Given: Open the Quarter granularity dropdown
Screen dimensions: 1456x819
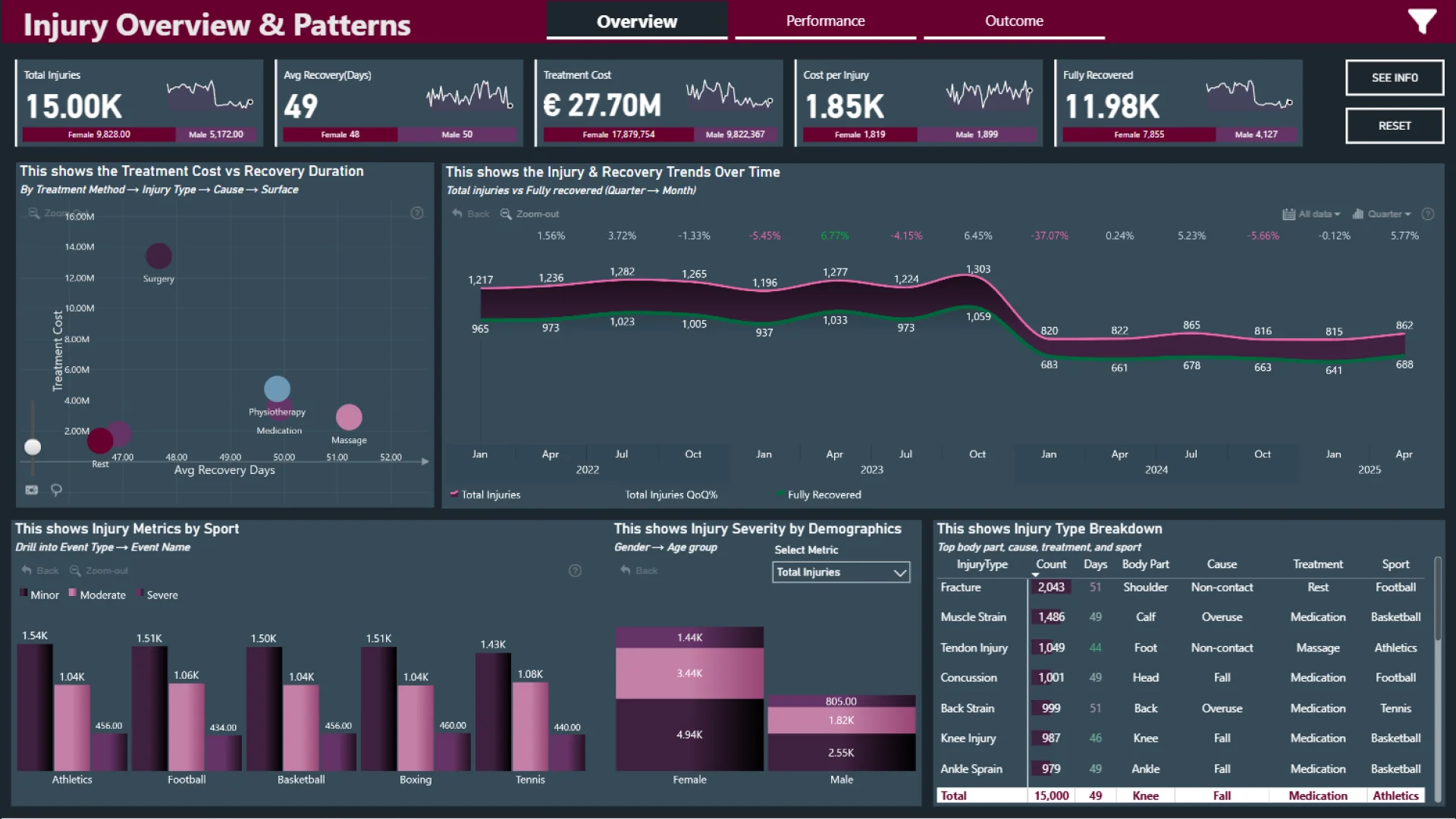Looking at the screenshot, I should (1382, 214).
